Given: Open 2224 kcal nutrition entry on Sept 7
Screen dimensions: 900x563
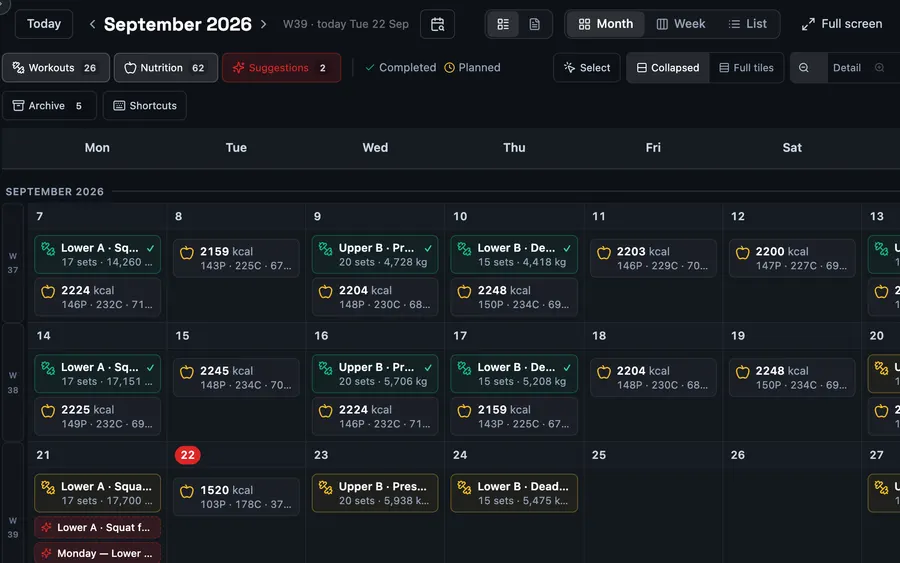Looking at the screenshot, I should click(98, 297).
